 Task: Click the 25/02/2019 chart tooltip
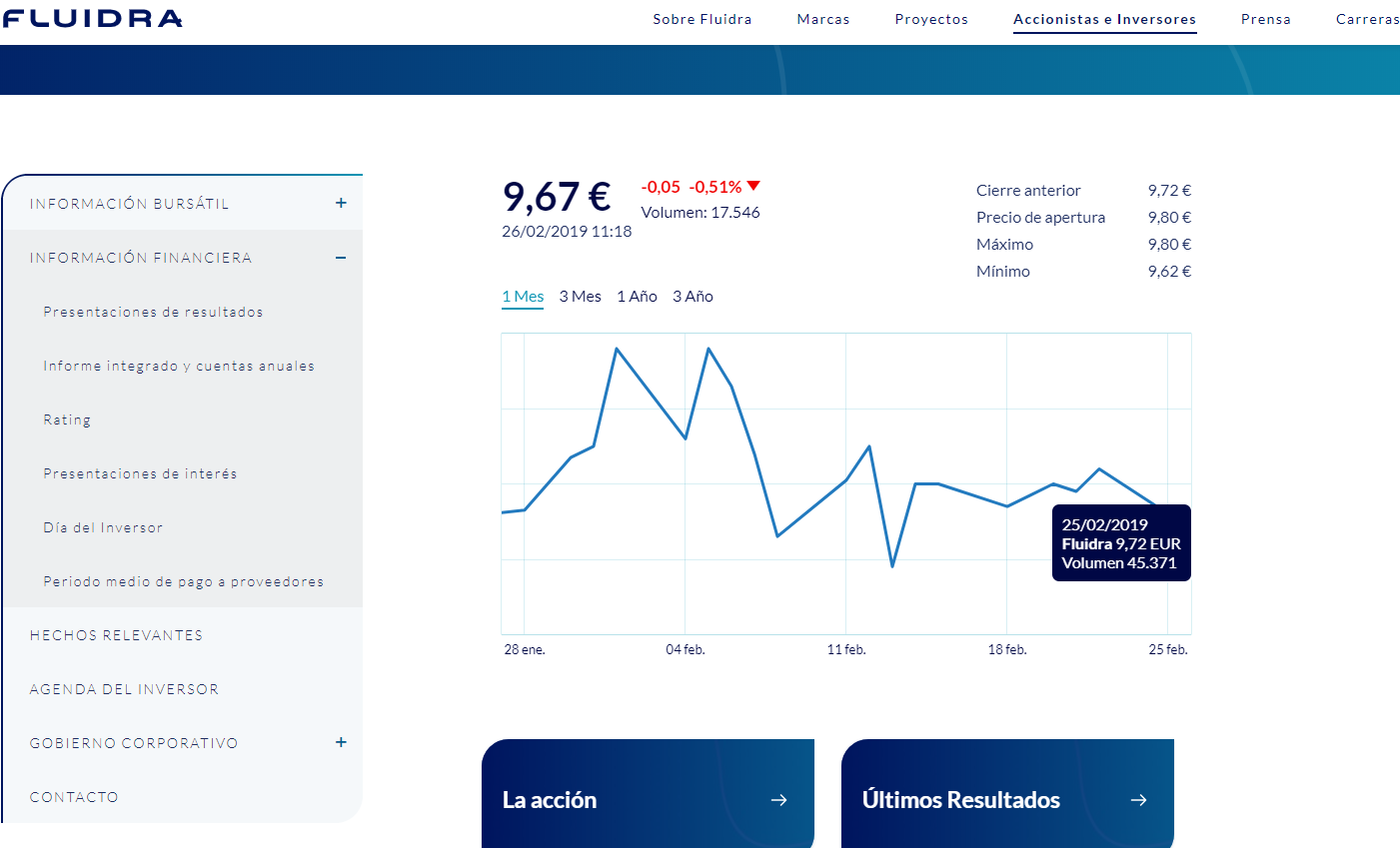[1121, 543]
